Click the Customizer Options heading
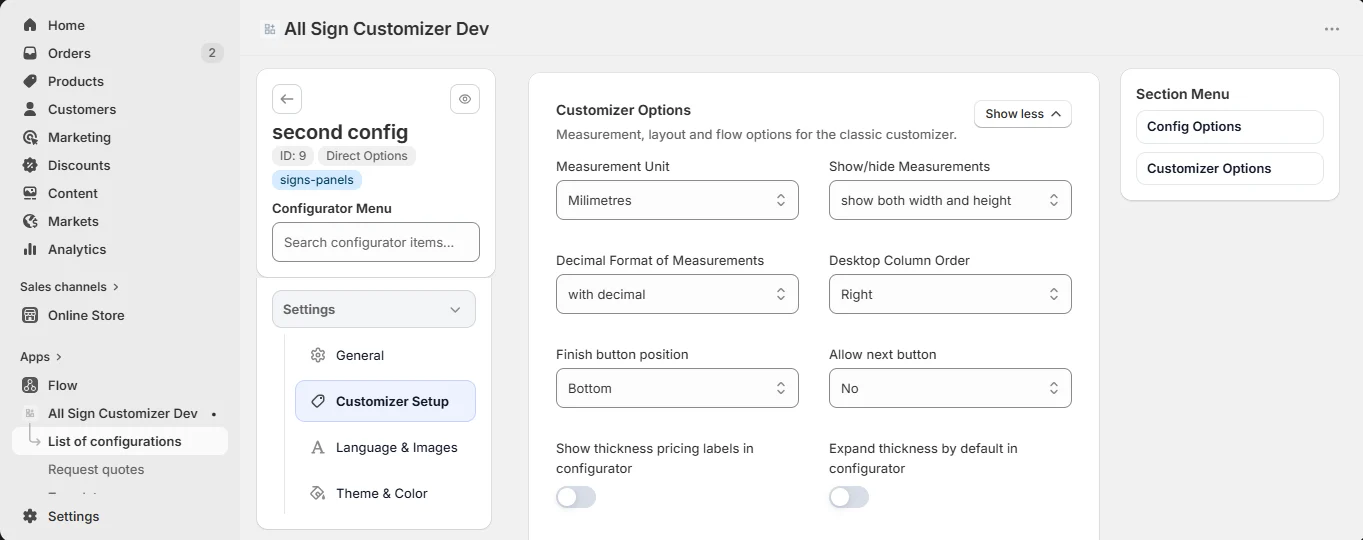Image resolution: width=1363 pixels, height=540 pixels. (623, 110)
